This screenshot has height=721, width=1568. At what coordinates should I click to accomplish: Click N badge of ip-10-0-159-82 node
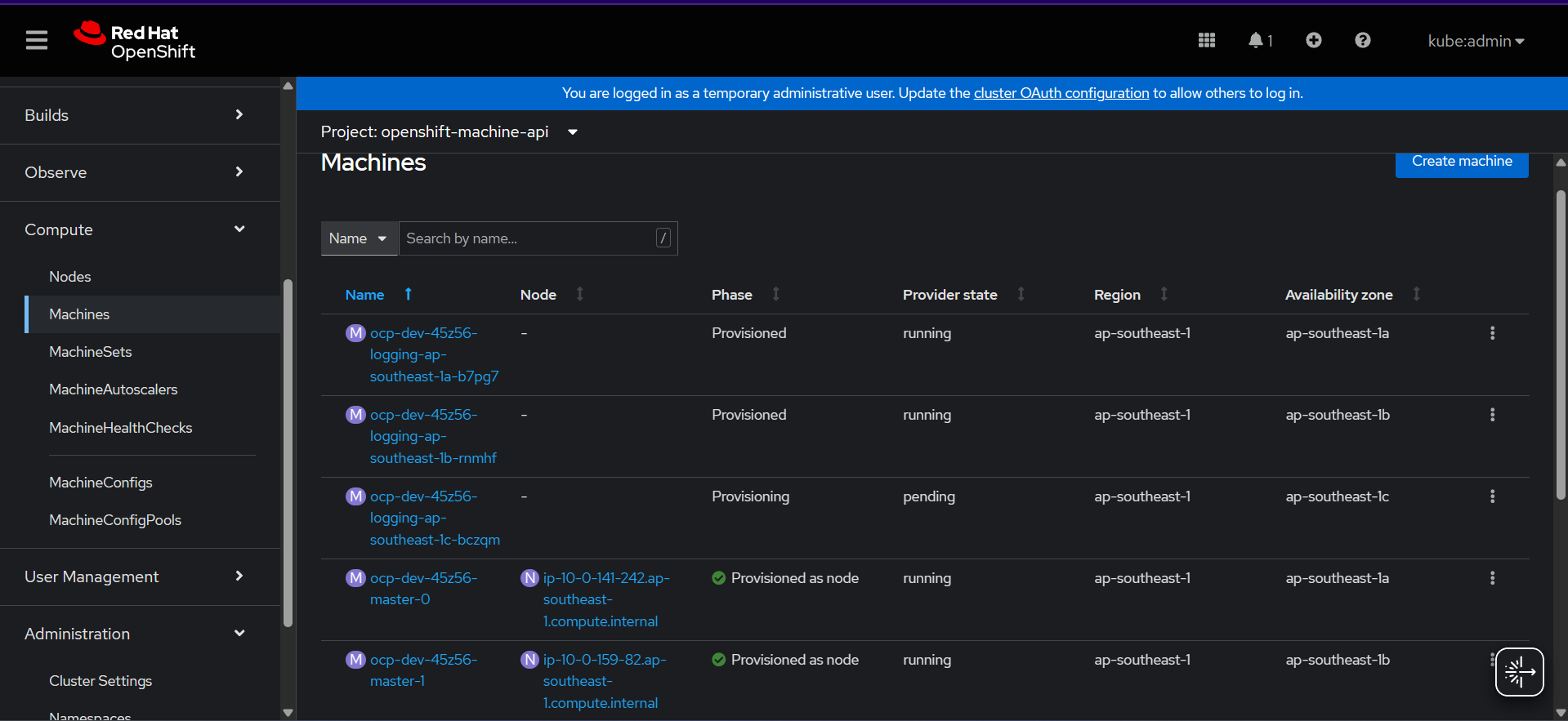(529, 660)
